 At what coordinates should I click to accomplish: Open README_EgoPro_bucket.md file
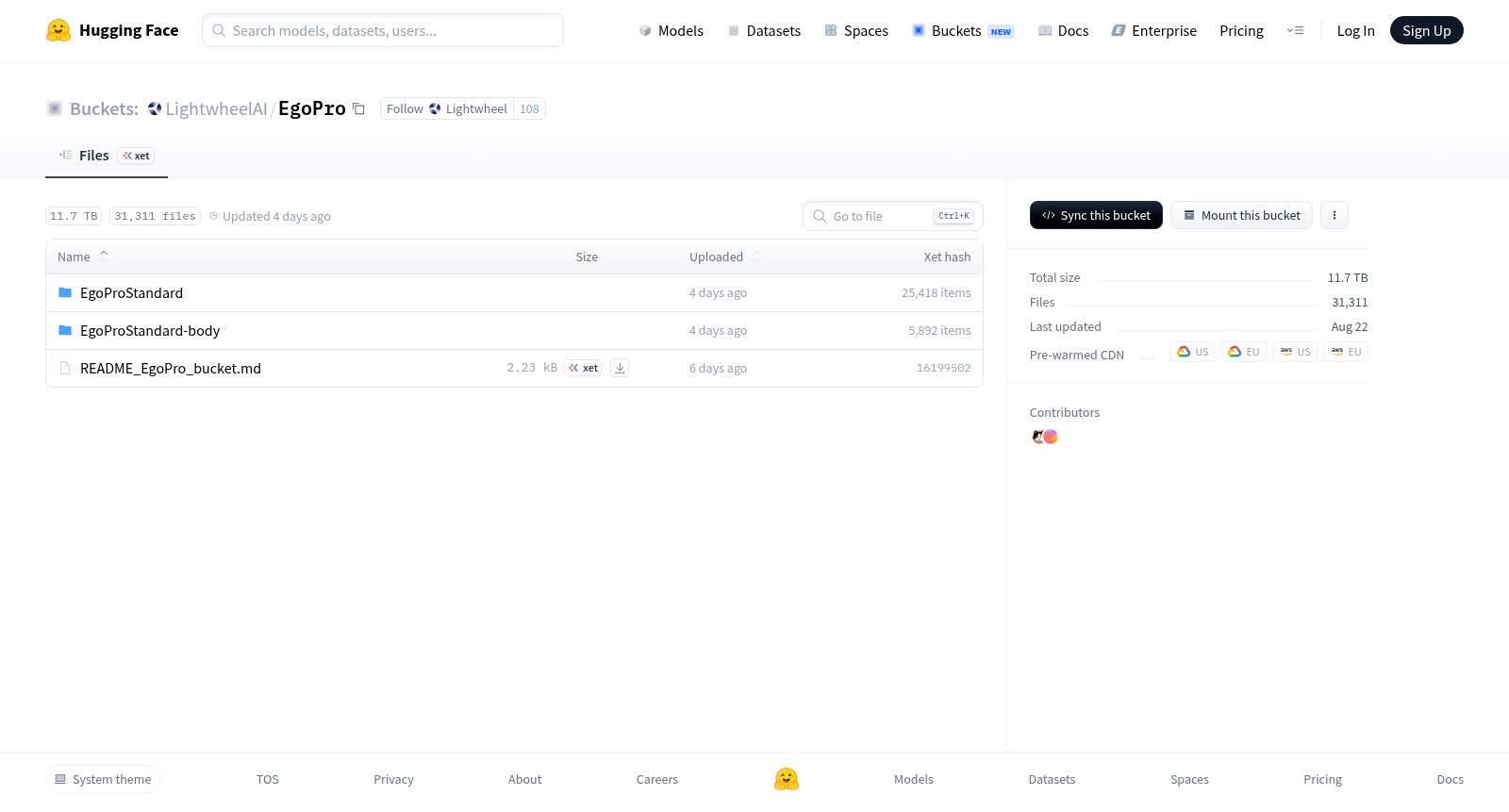click(x=171, y=368)
